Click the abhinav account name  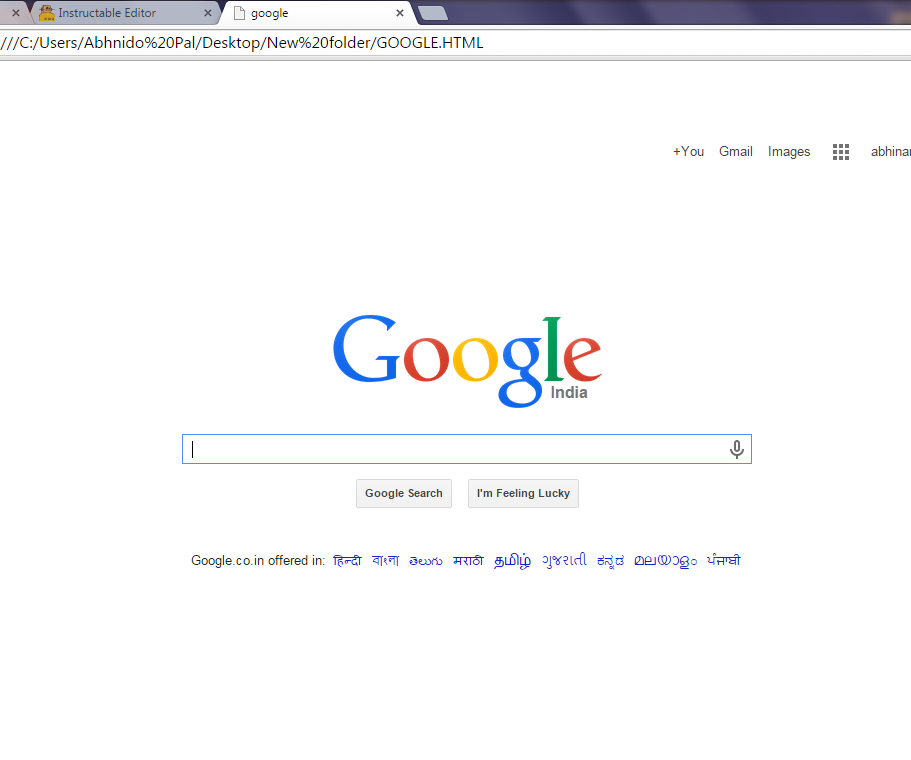tap(891, 152)
